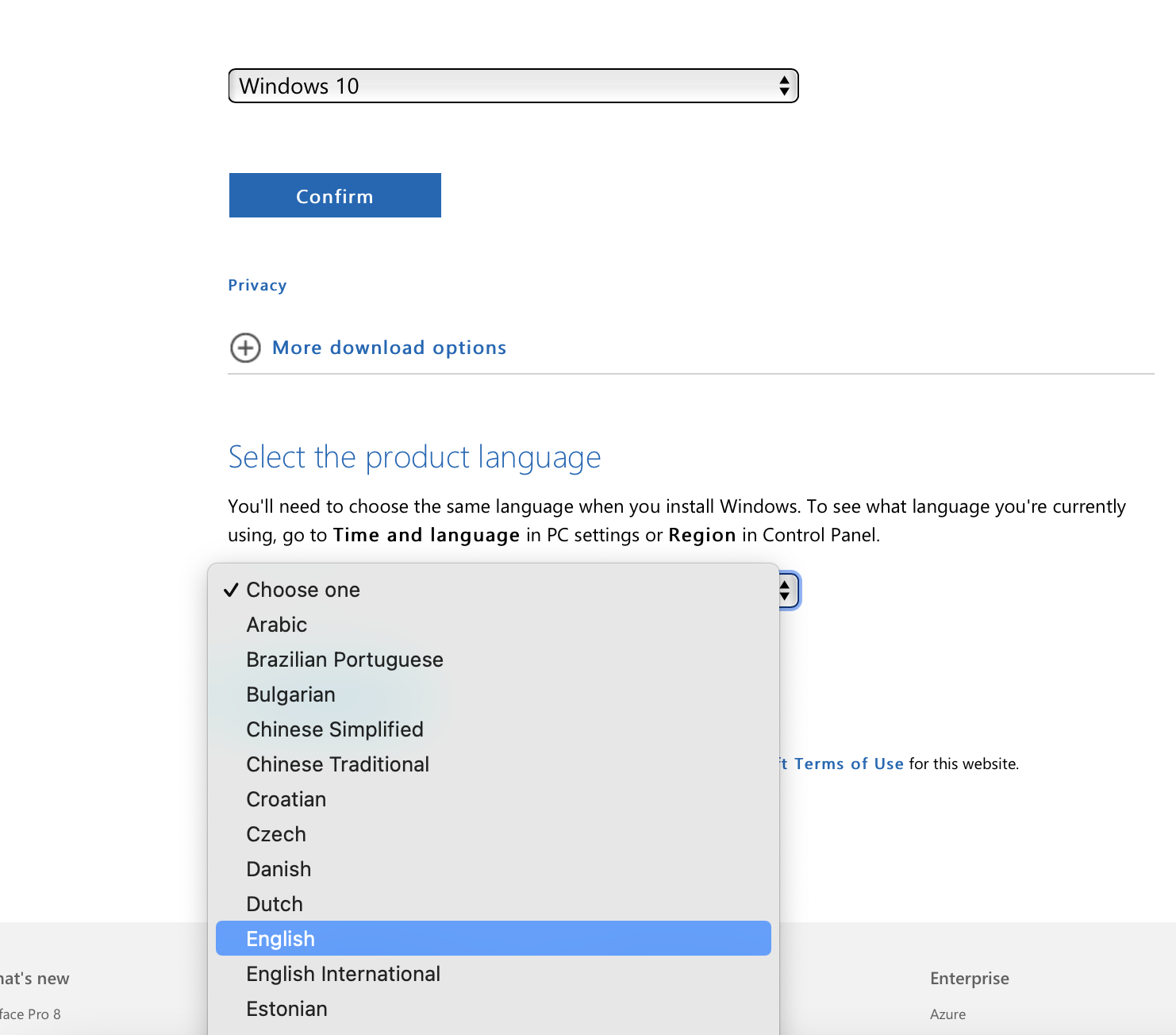Select Croatian from the list
This screenshot has width=1176, height=1035.
point(494,799)
